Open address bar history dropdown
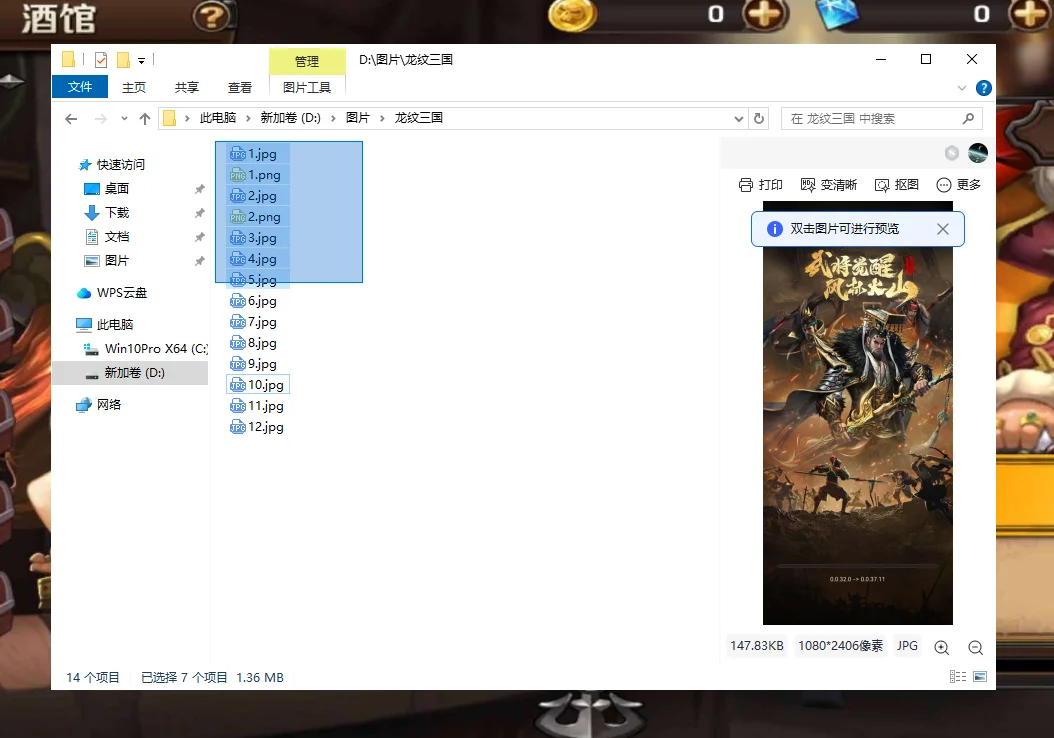Viewport: 1054px width, 738px height. point(739,119)
